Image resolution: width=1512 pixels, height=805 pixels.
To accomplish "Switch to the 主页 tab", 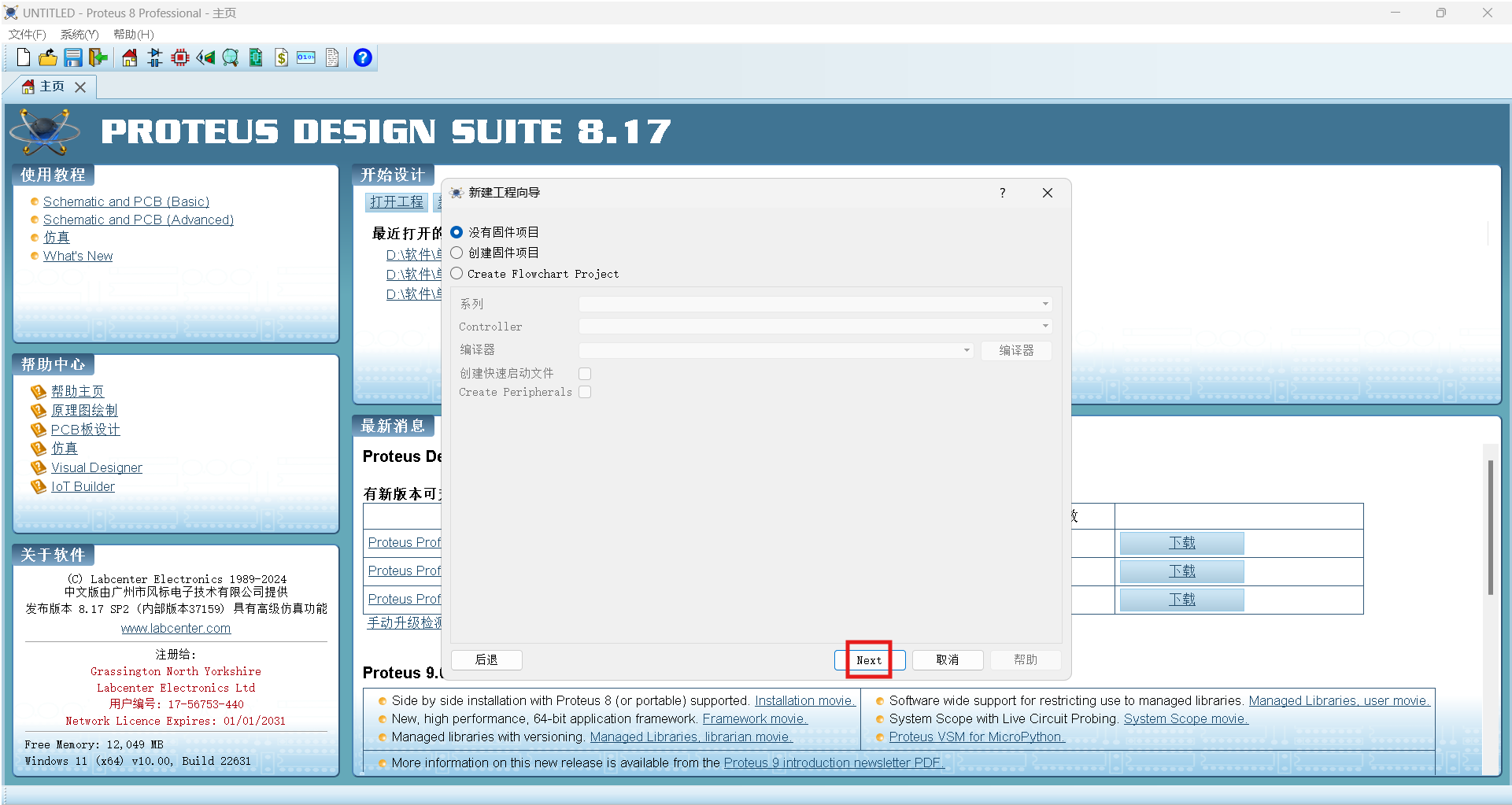I will [52, 87].
